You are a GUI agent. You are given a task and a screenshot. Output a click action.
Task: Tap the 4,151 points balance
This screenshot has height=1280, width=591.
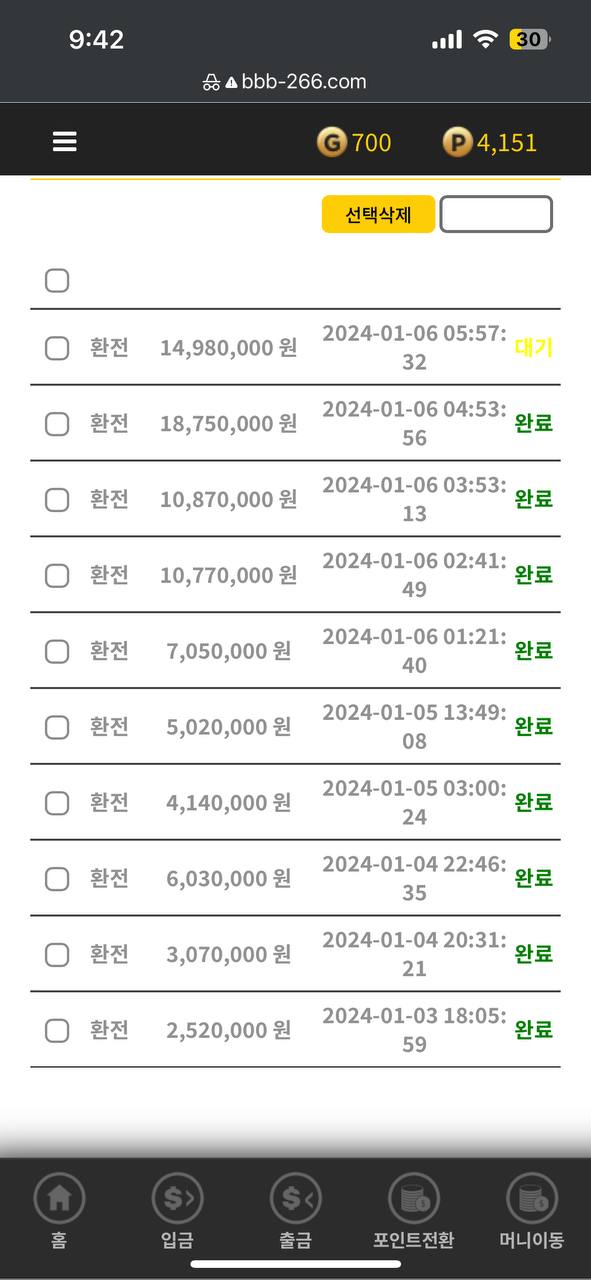point(507,143)
